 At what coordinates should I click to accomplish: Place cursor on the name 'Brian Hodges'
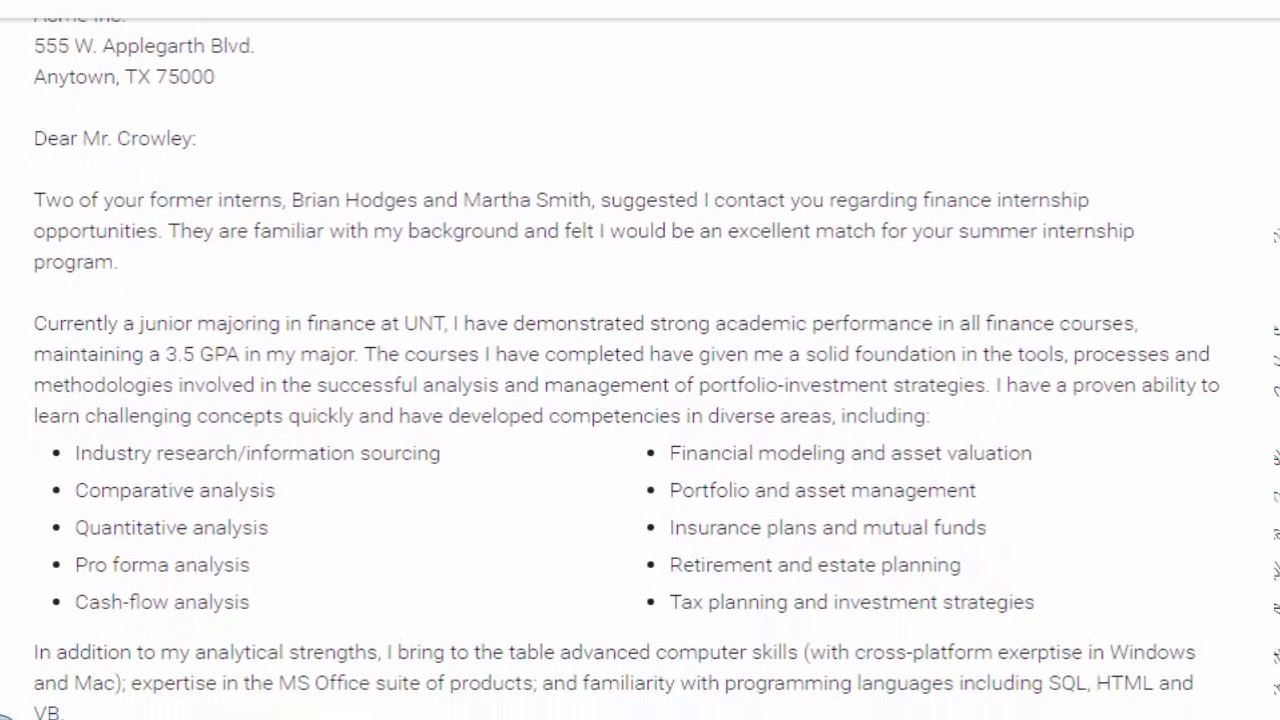(x=354, y=200)
